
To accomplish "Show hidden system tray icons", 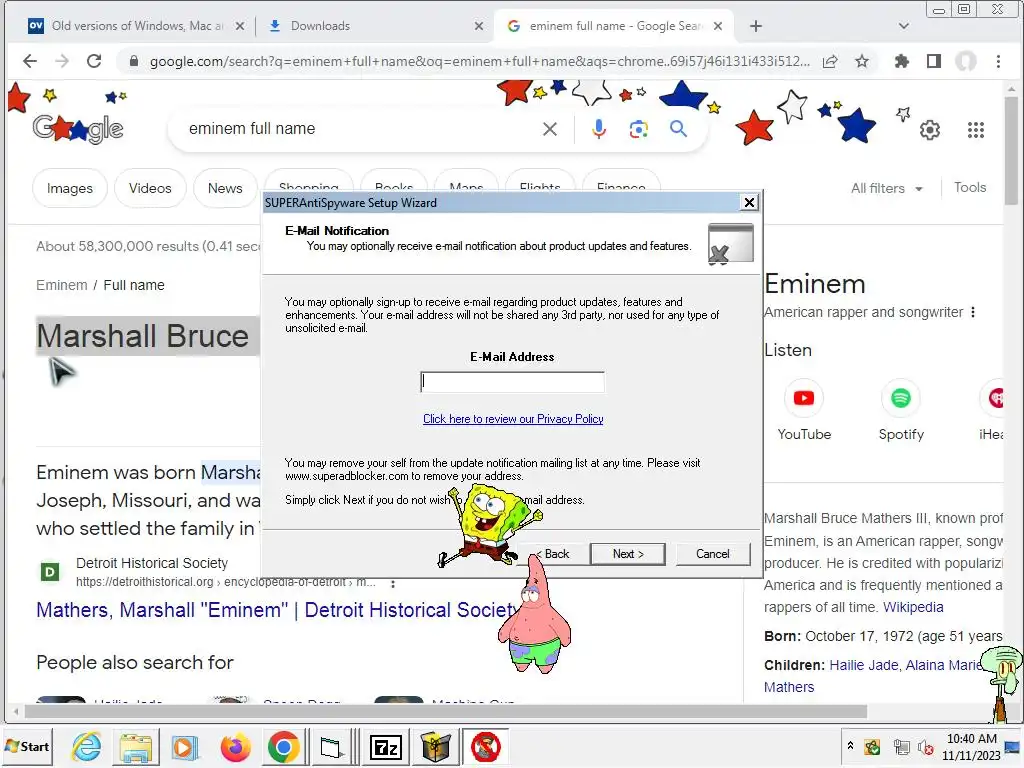I will tap(850, 745).
